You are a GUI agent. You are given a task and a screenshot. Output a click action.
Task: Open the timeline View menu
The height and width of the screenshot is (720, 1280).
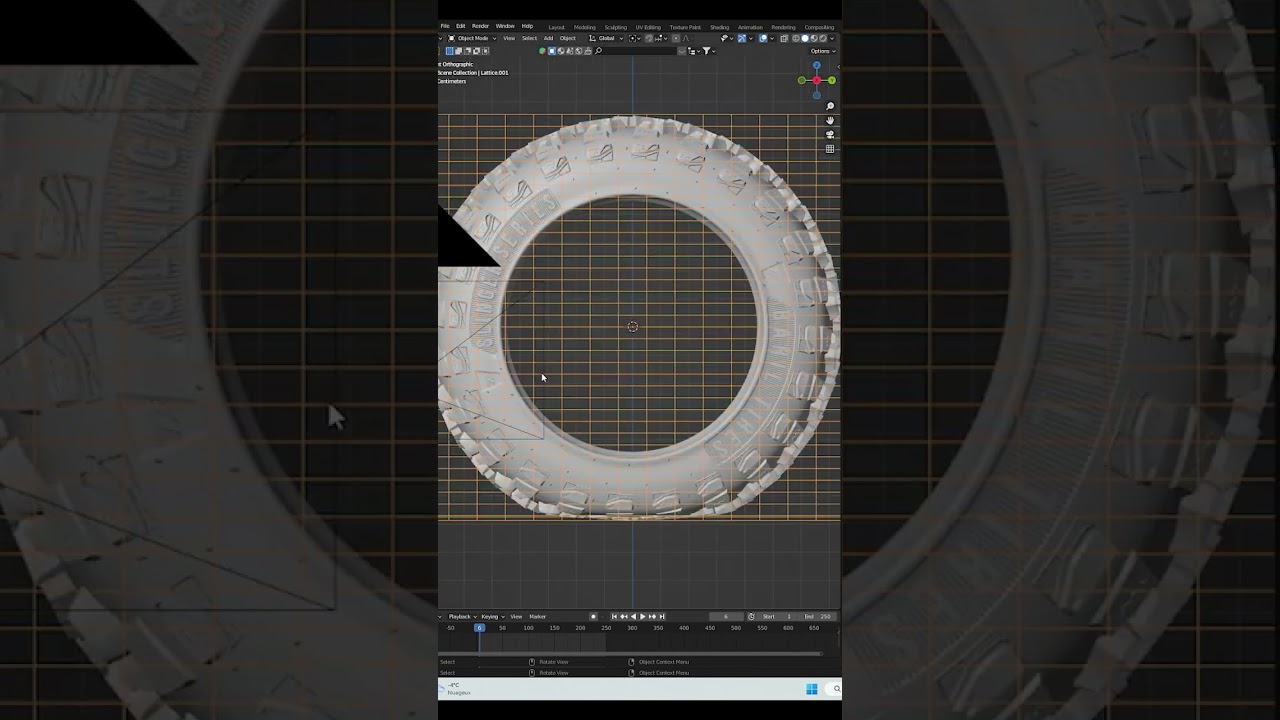point(516,616)
